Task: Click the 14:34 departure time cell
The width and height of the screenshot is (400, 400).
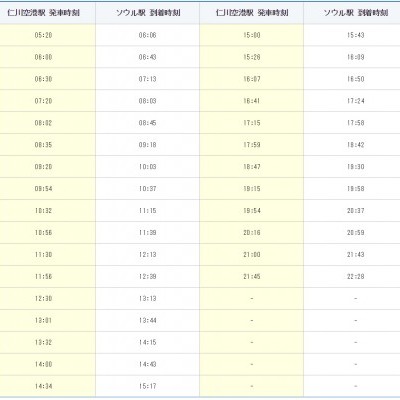Action: (43, 386)
